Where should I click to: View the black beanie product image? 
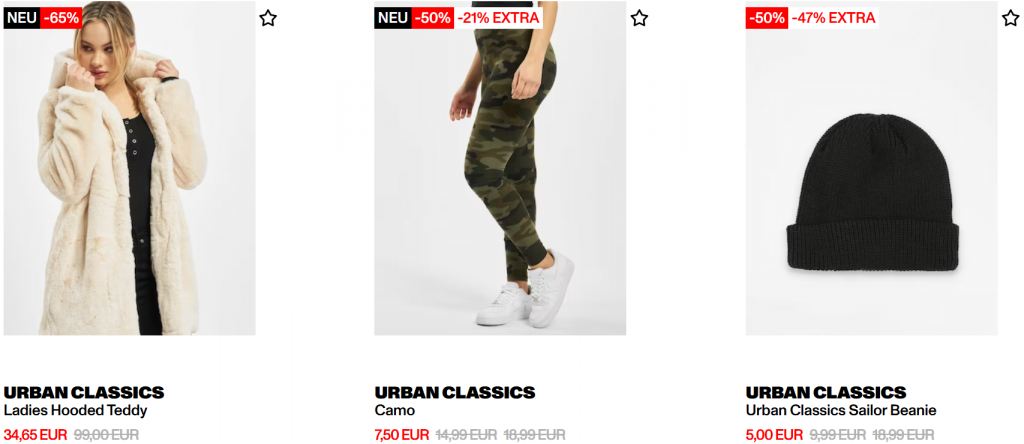[871, 168]
